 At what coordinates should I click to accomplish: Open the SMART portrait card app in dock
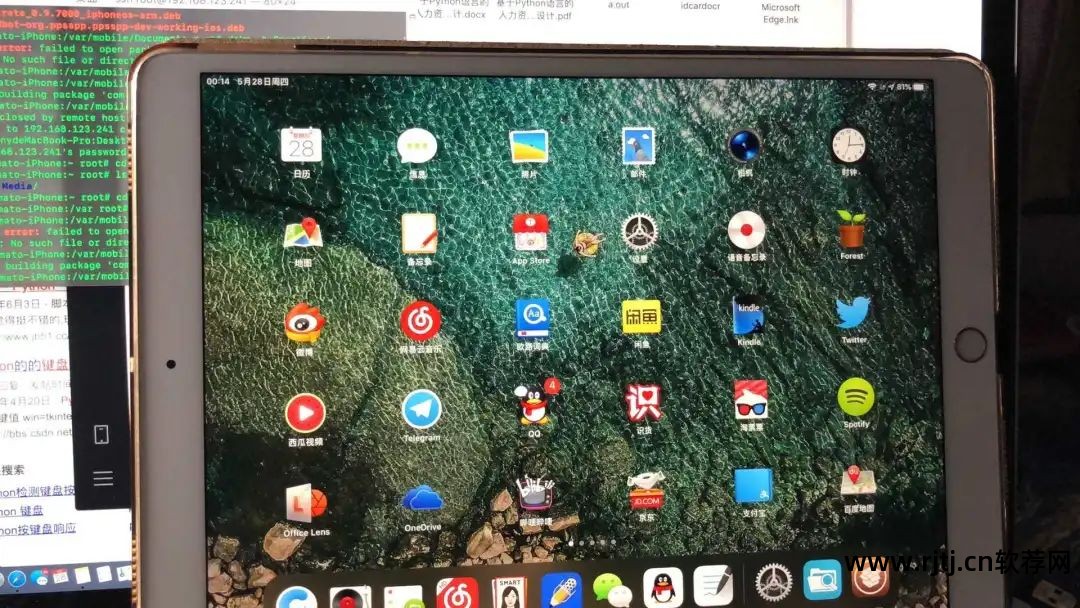pyautogui.click(x=510, y=592)
